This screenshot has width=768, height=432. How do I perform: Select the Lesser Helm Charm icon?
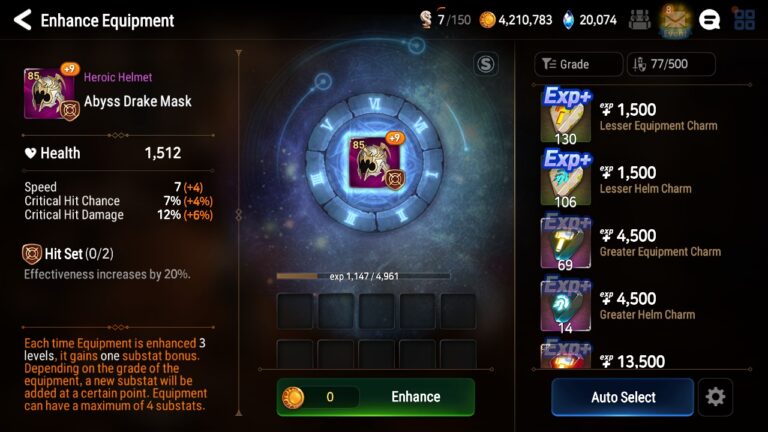566,179
